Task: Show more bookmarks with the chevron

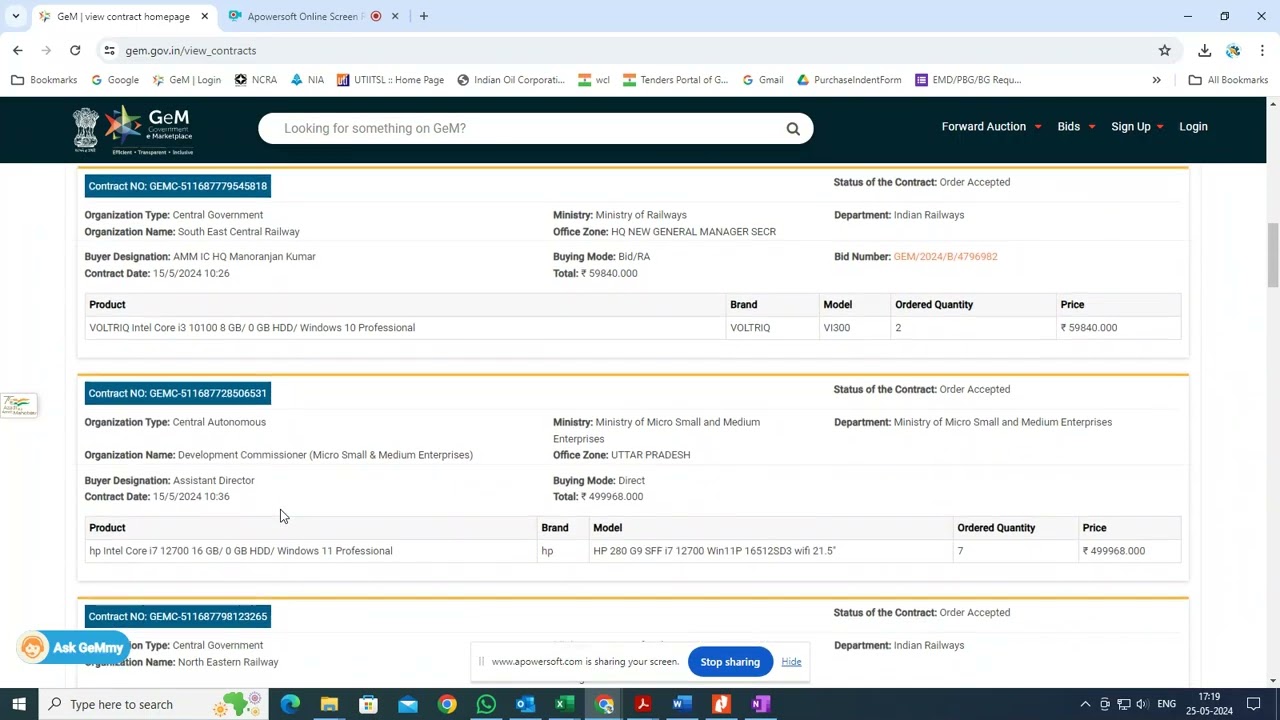Action: click(1157, 80)
